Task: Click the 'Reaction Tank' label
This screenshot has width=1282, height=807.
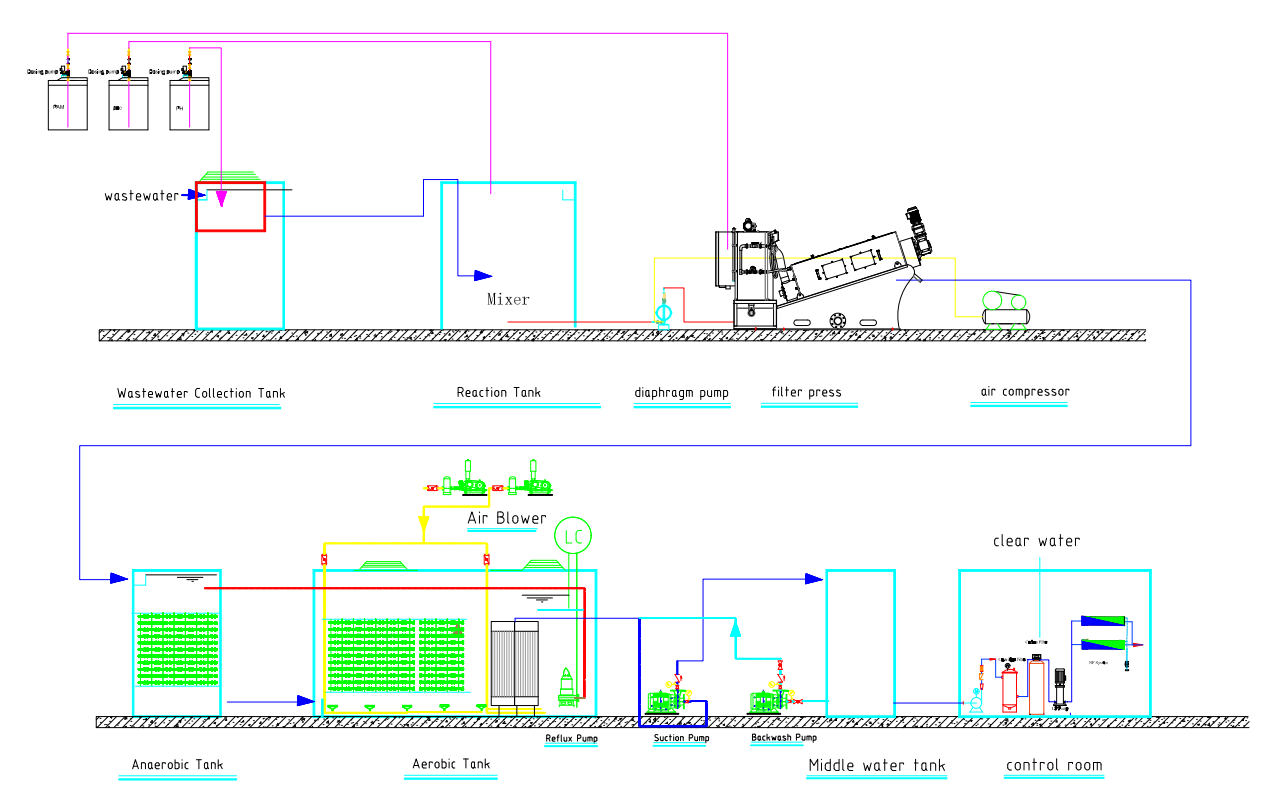Action: pos(499,392)
